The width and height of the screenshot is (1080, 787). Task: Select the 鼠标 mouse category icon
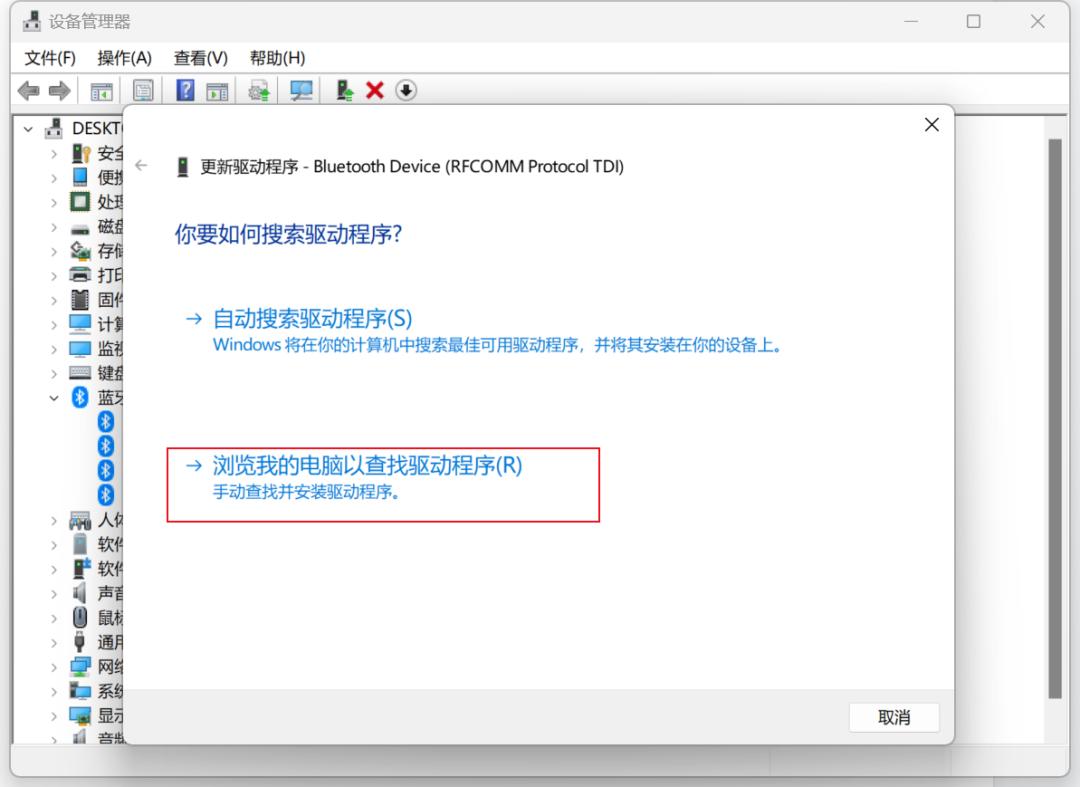[x=80, y=618]
